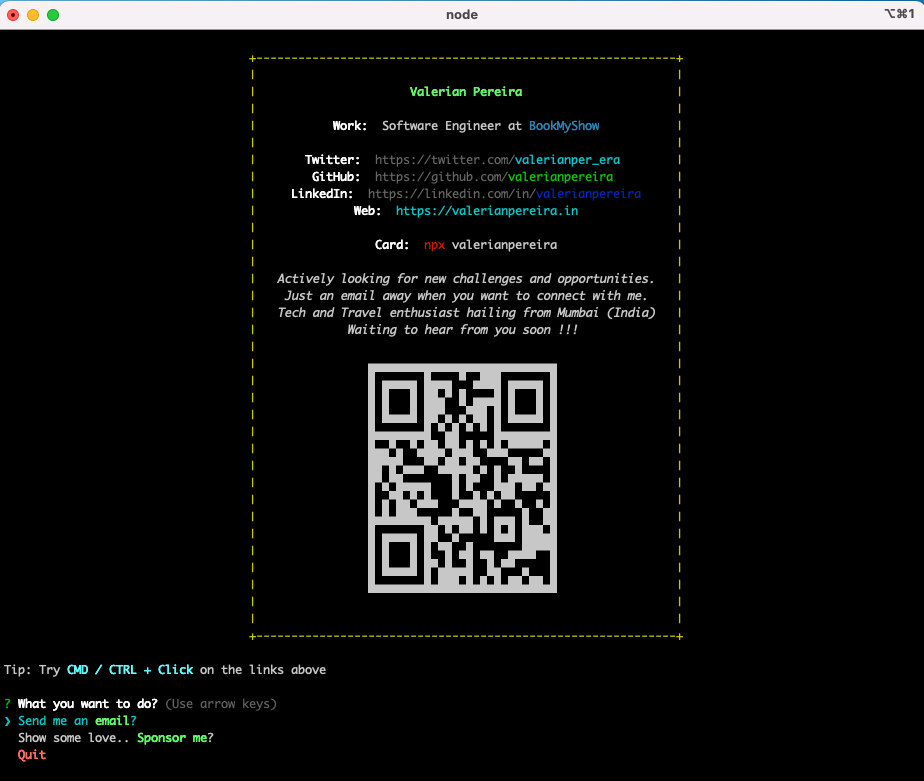Select 'Show some love.. Sponsor me?' option
The width and height of the screenshot is (924, 781).
point(116,738)
